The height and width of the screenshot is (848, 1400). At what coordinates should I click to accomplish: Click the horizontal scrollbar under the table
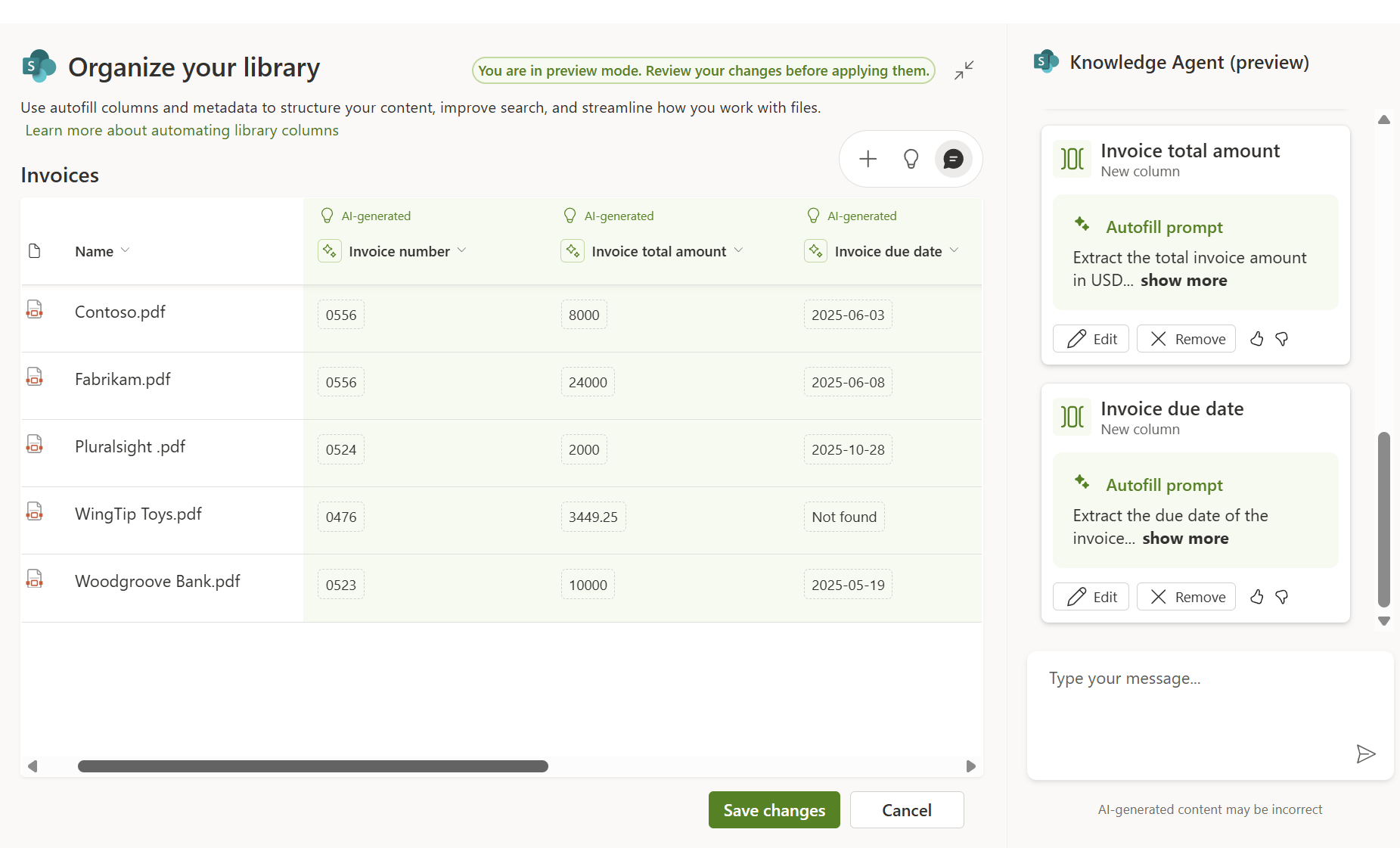(x=312, y=766)
